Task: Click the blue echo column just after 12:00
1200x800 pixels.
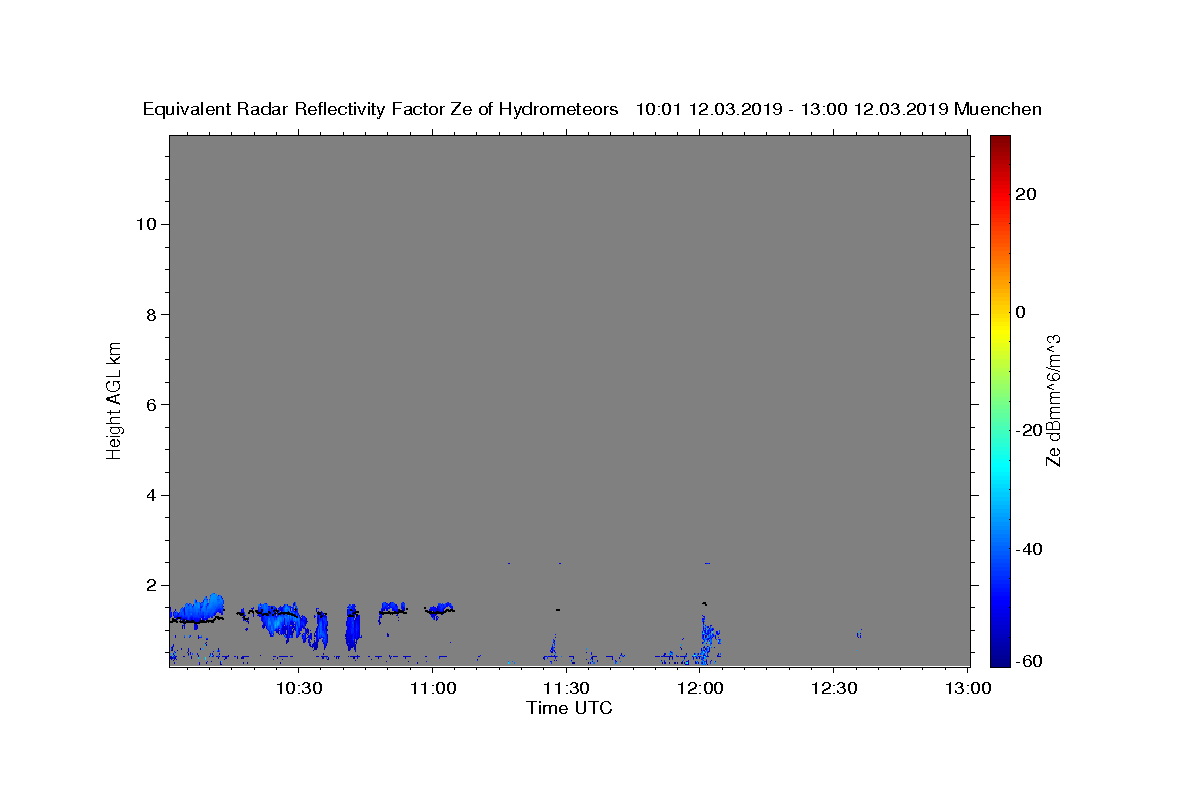Action: [x=707, y=640]
